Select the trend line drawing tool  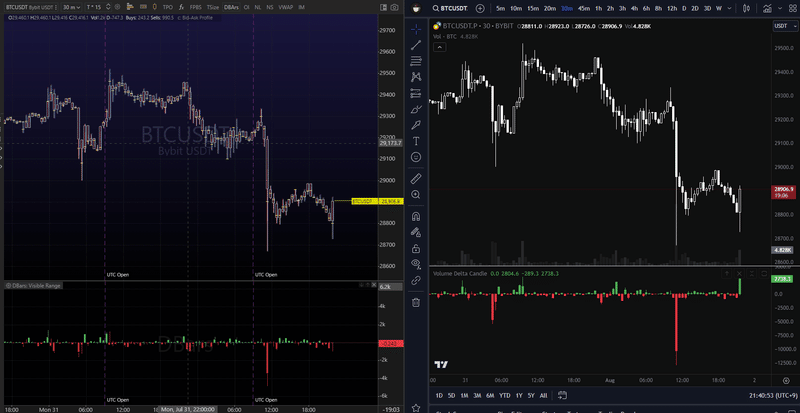[416, 45]
